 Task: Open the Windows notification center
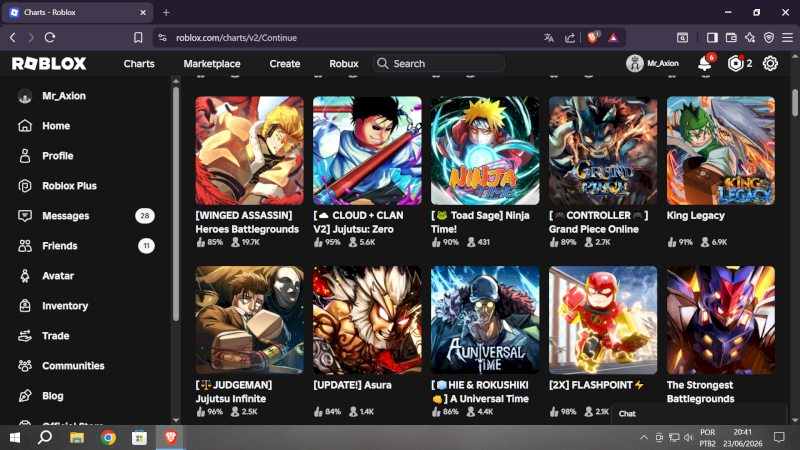(x=779, y=437)
